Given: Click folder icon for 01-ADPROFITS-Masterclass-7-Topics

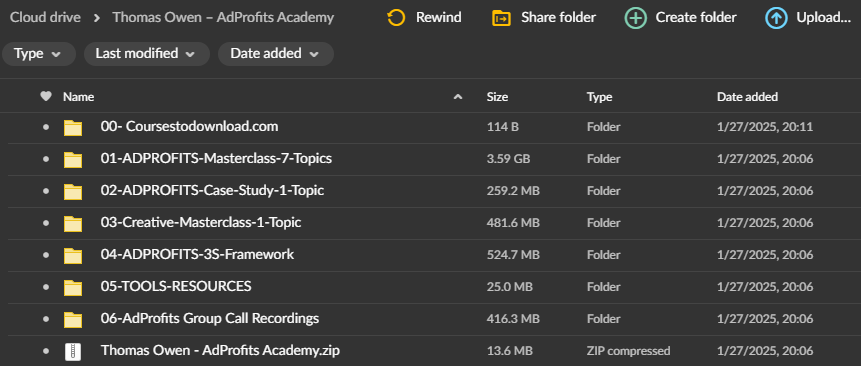Looking at the screenshot, I should click(x=73, y=160).
